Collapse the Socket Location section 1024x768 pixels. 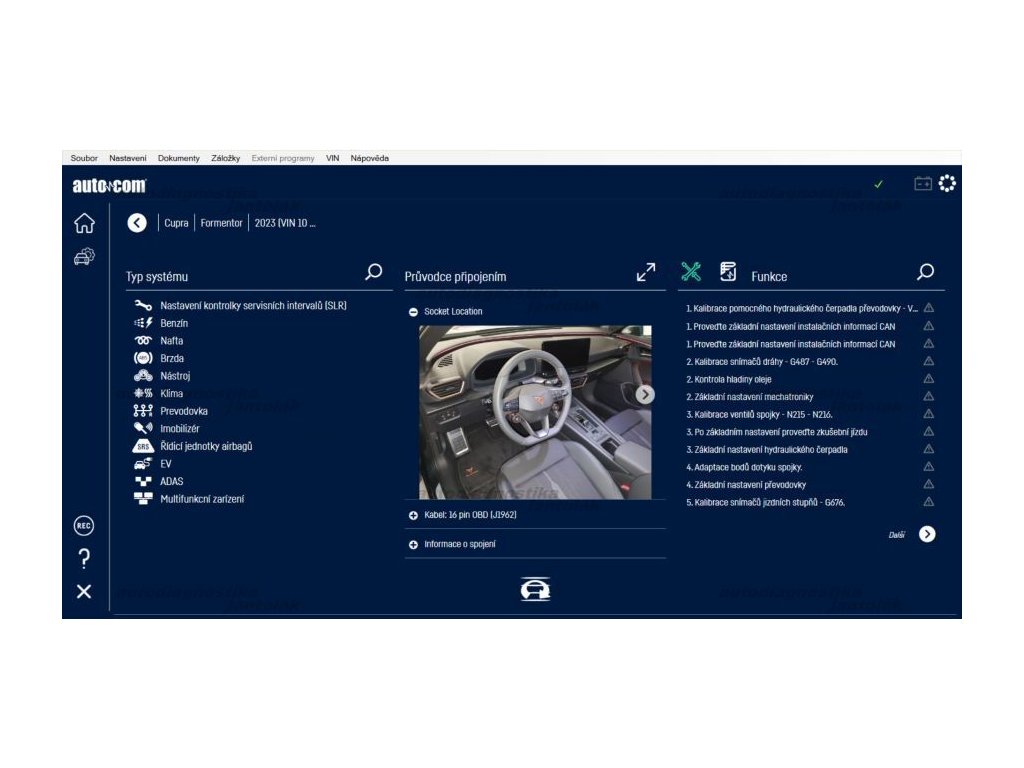pyautogui.click(x=413, y=312)
